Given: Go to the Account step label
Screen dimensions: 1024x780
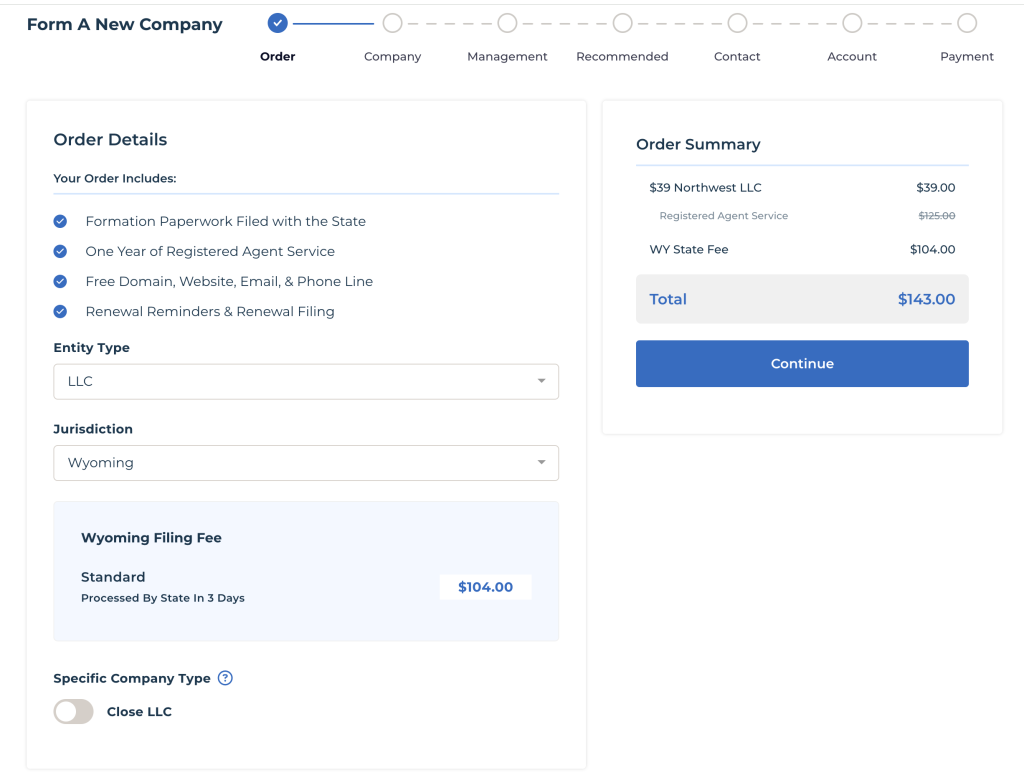Looking at the screenshot, I should 852,56.
